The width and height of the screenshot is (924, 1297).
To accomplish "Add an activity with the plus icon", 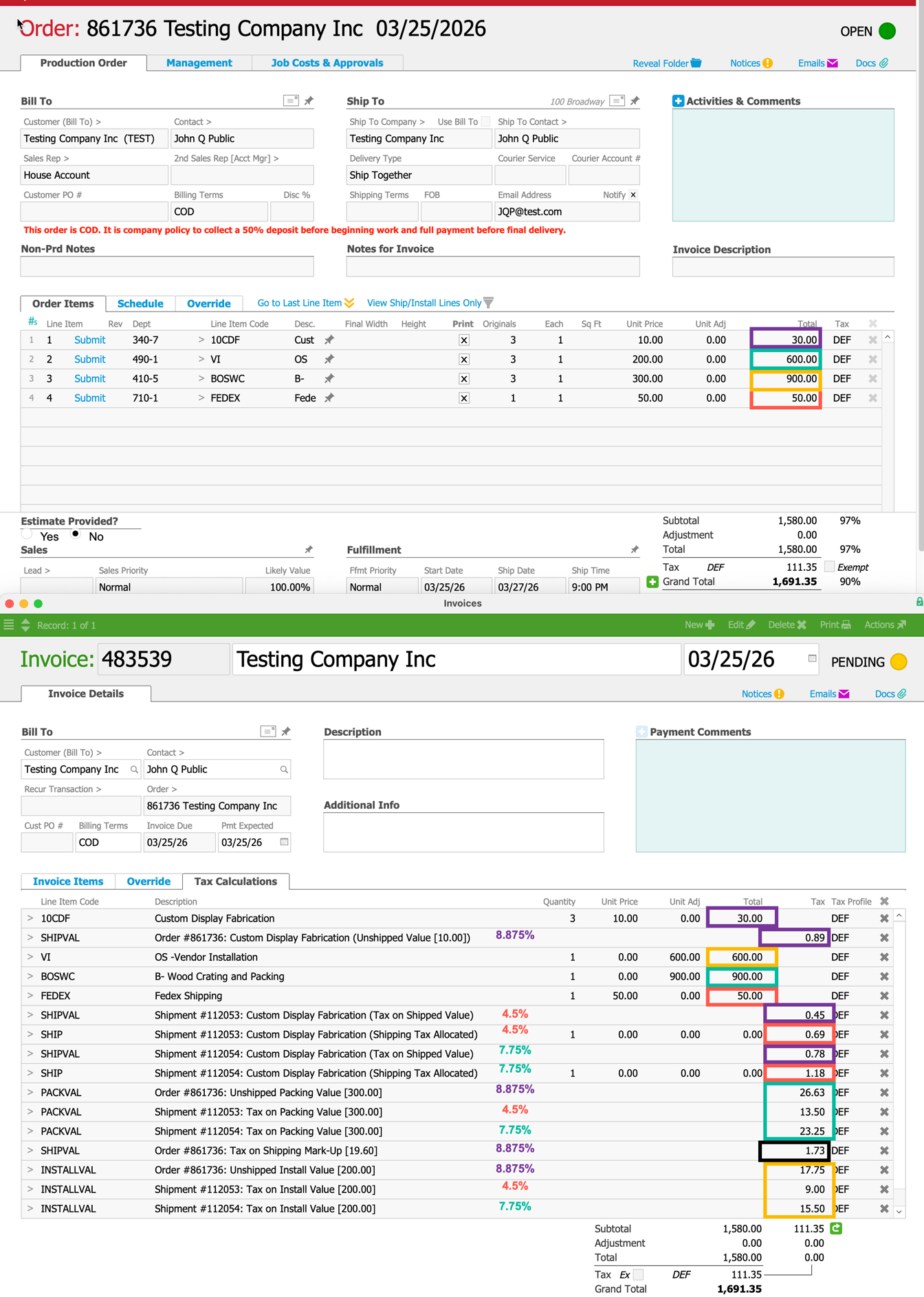I will tap(678, 101).
